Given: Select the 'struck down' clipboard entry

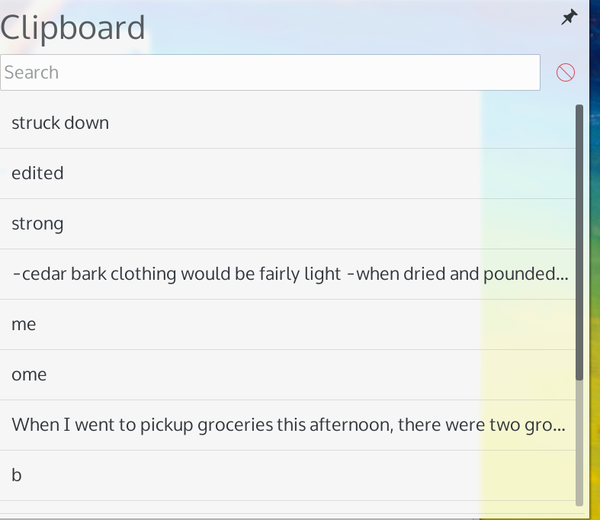Looking at the screenshot, I should coord(287,123).
